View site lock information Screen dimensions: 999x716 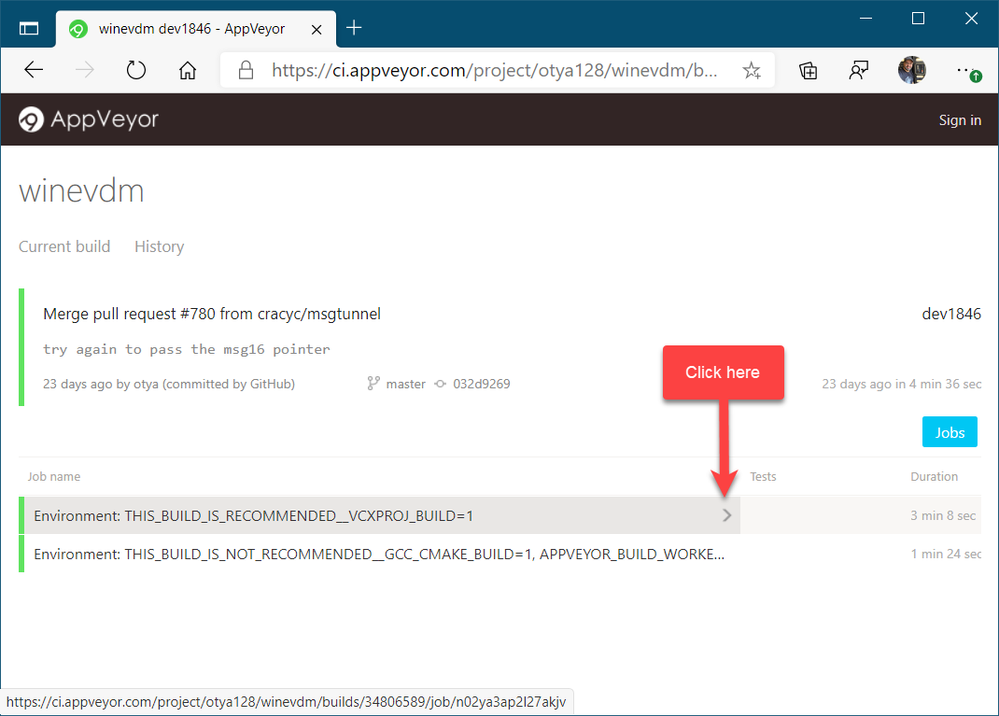246,70
